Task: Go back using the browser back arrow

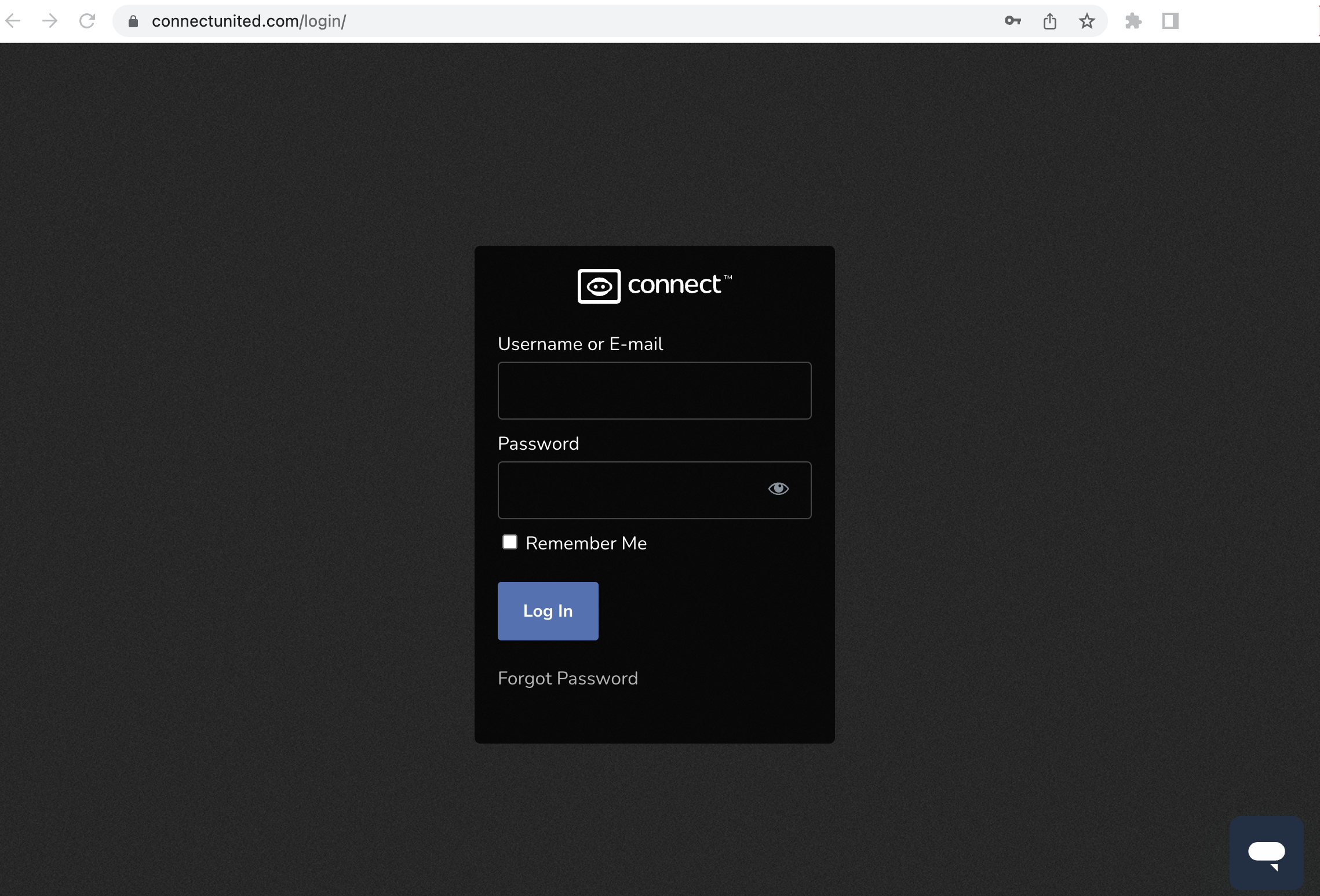Action: click(13, 21)
